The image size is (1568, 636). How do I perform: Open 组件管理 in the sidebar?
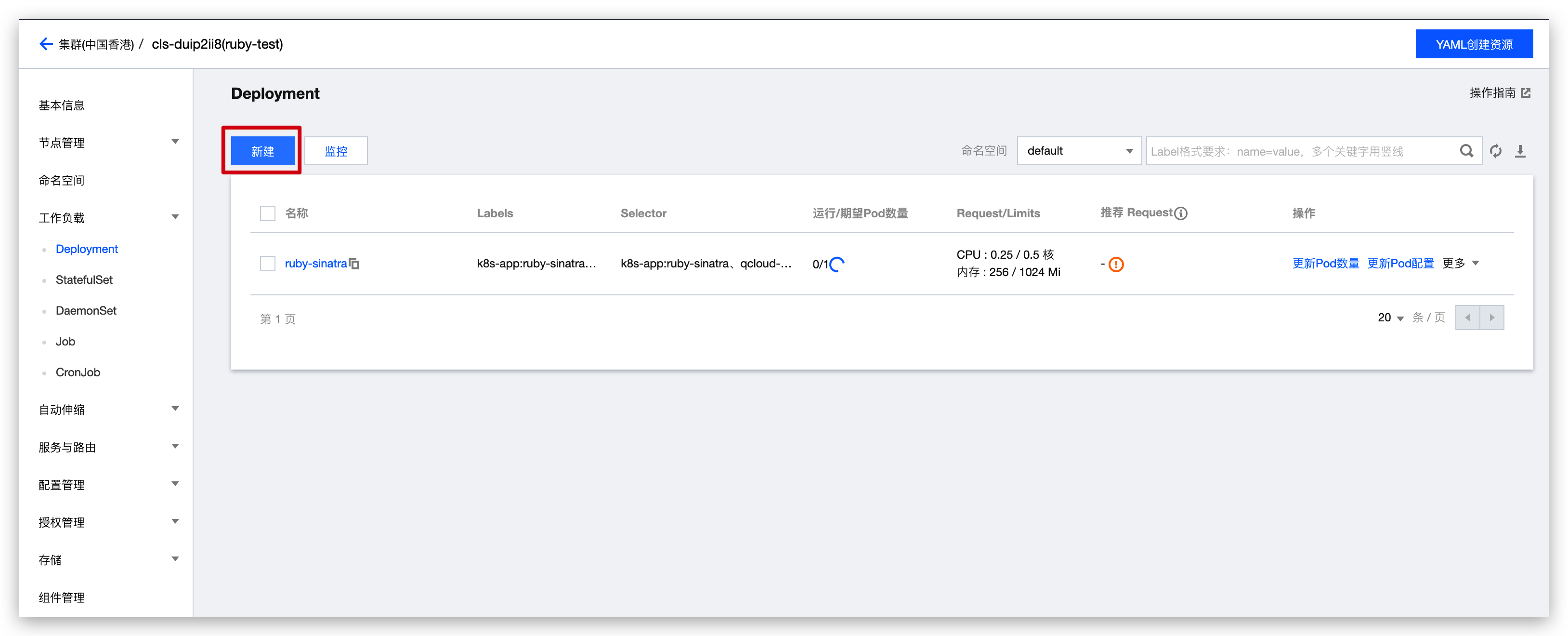(62, 597)
